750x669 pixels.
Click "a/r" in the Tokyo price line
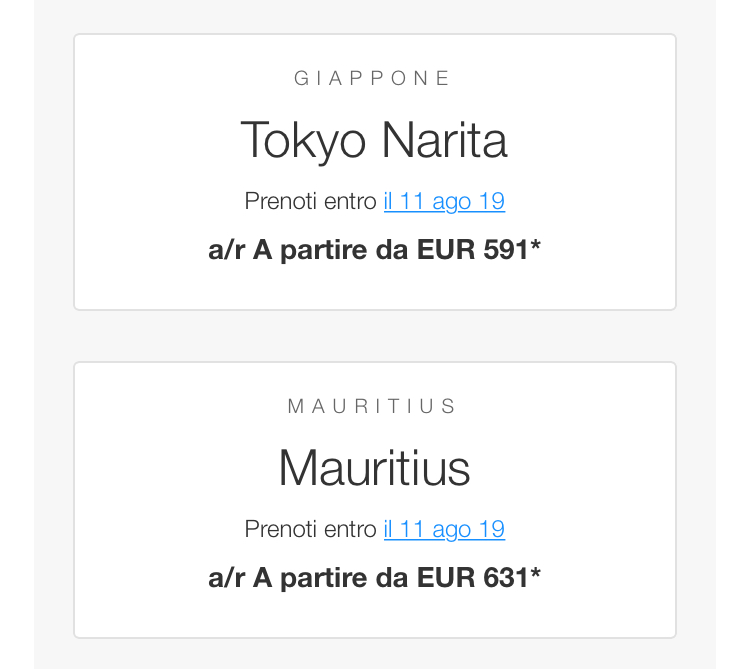[226, 250]
